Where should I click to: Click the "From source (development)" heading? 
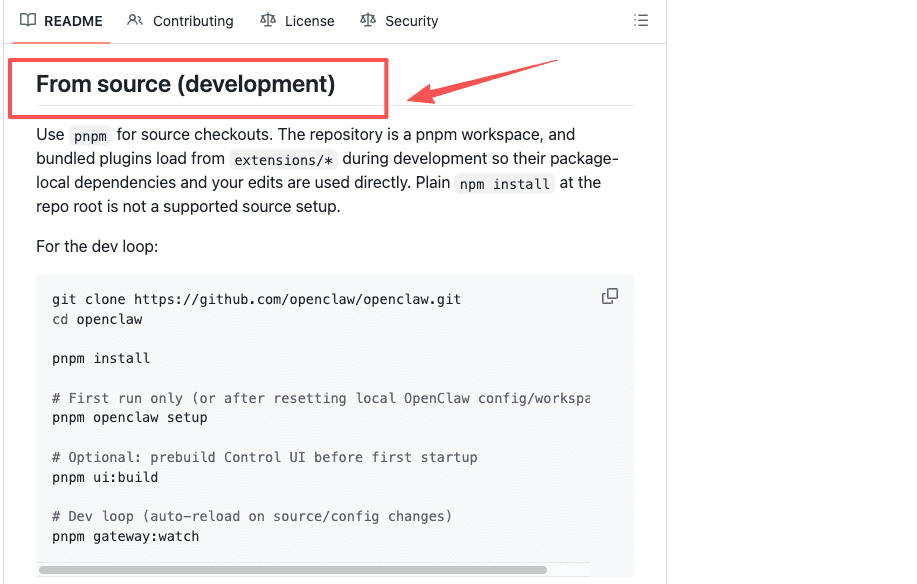pos(185,84)
